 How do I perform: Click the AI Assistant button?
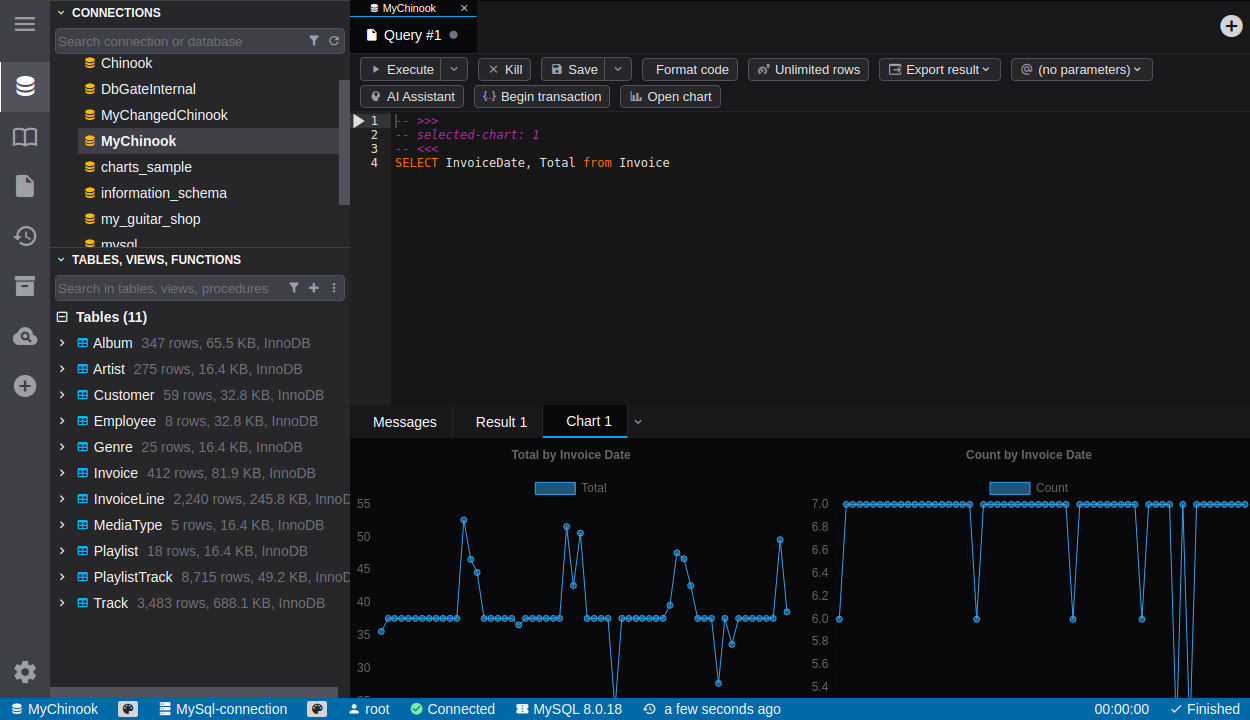coord(412,96)
